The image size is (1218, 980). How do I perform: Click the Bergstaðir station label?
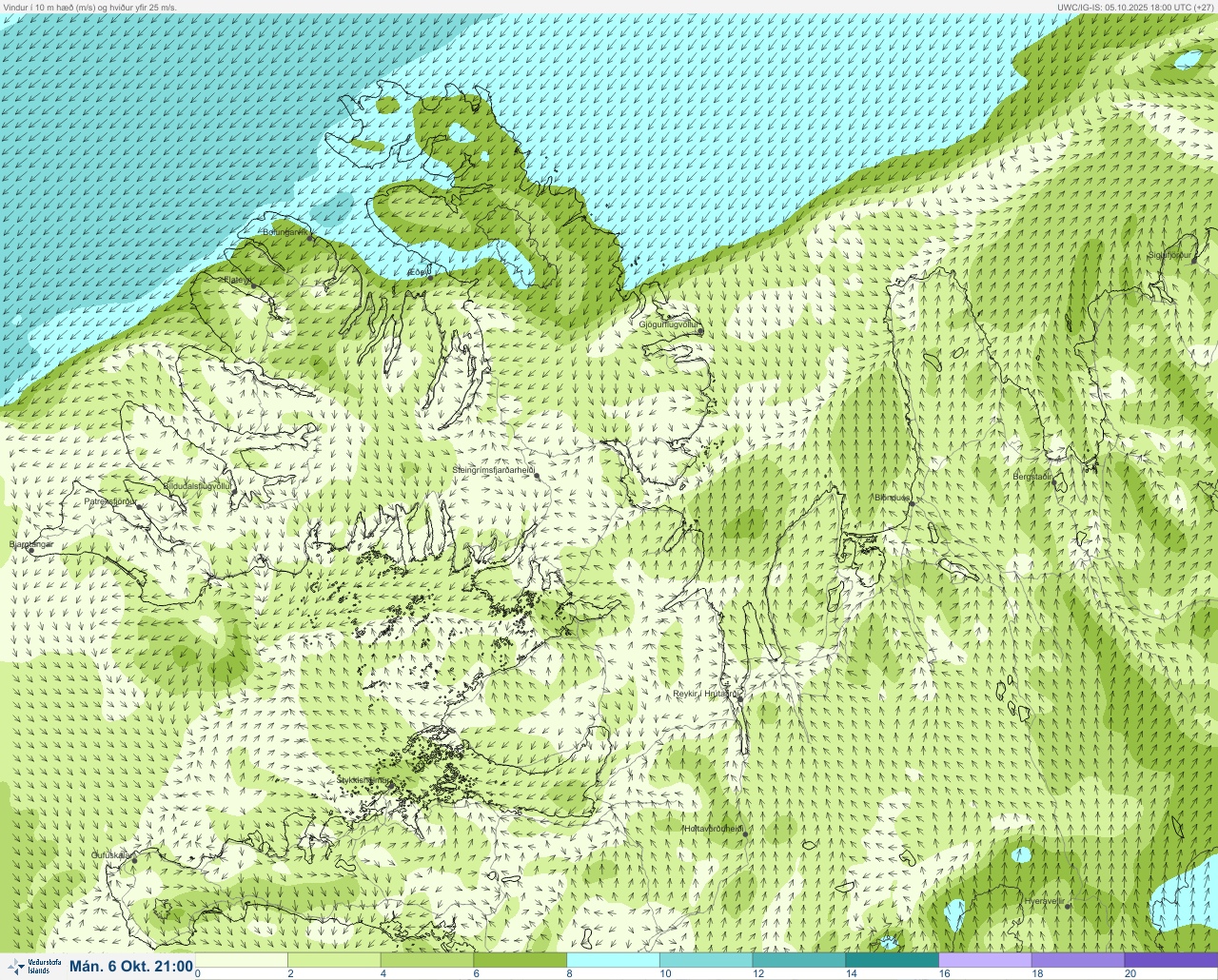[x=1032, y=476]
